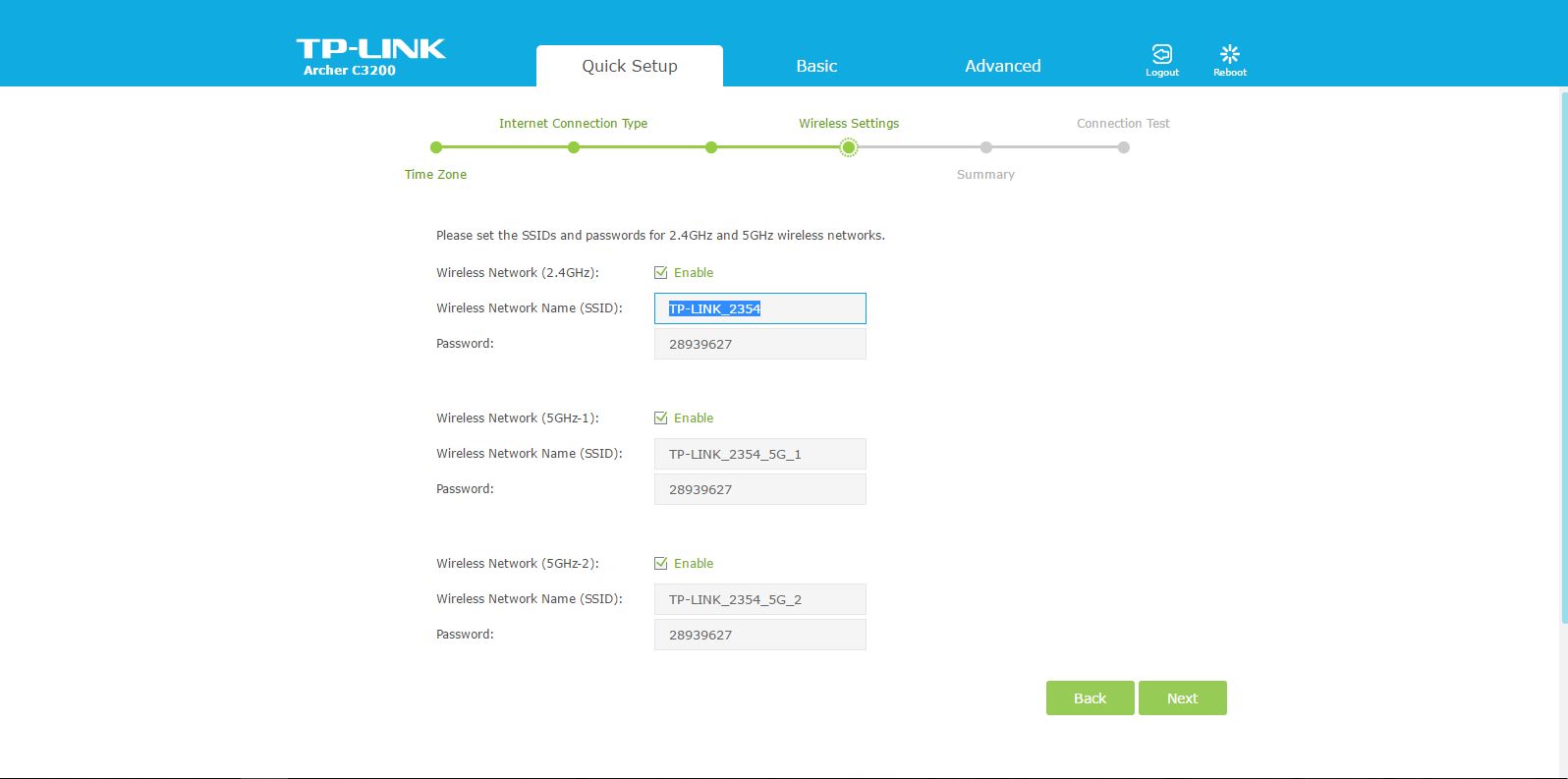The width and height of the screenshot is (1568, 779).
Task: Click the Time Zone step dot
Action: (x=436, y=147)
